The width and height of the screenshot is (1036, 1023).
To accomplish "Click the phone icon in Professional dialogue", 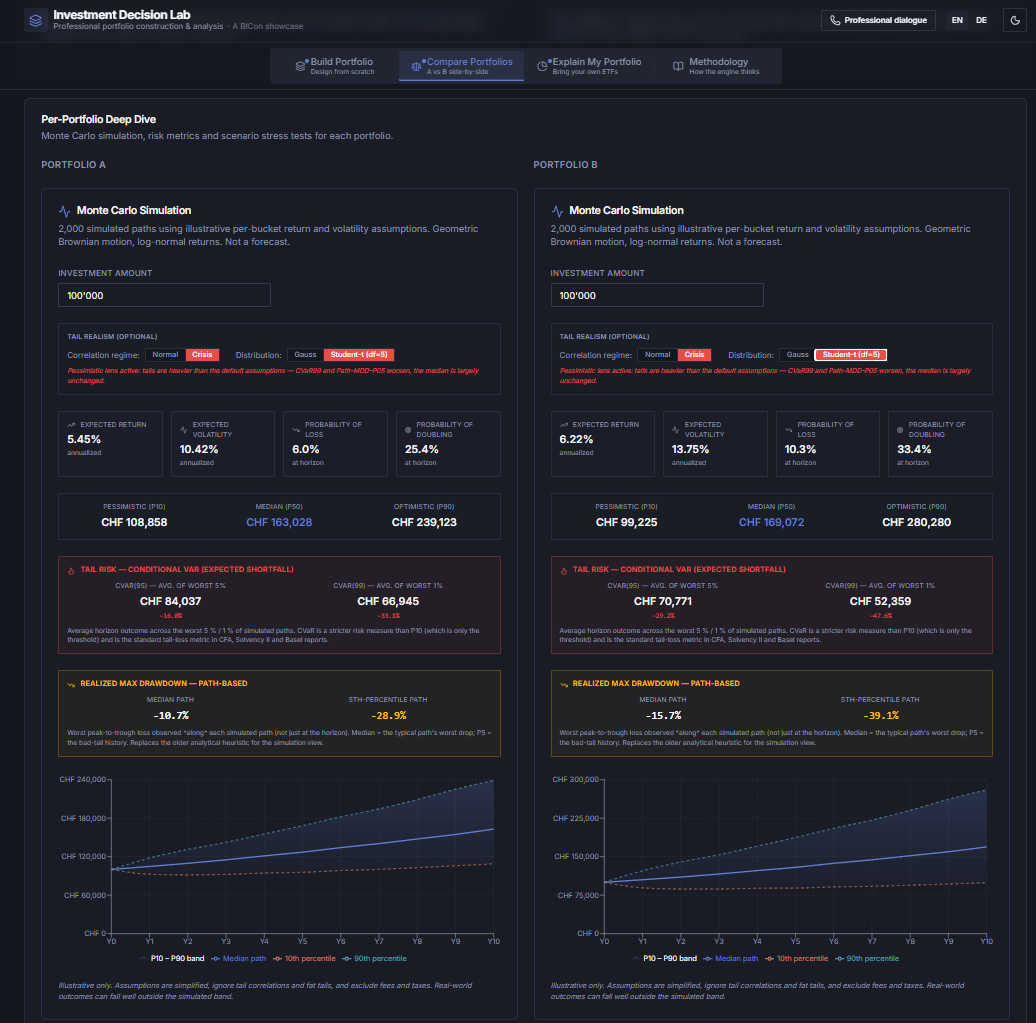I will coord(835,20).
